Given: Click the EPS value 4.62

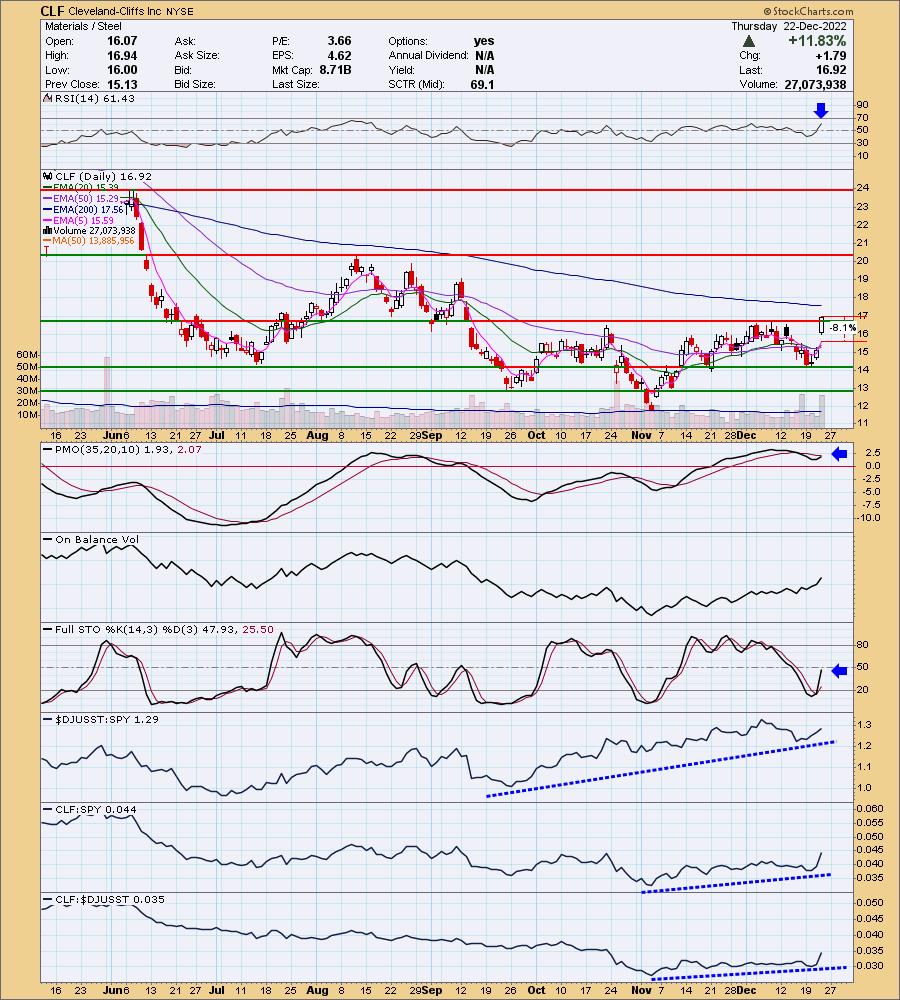Looking at the screenshot, I should click(x=339, y=55).
